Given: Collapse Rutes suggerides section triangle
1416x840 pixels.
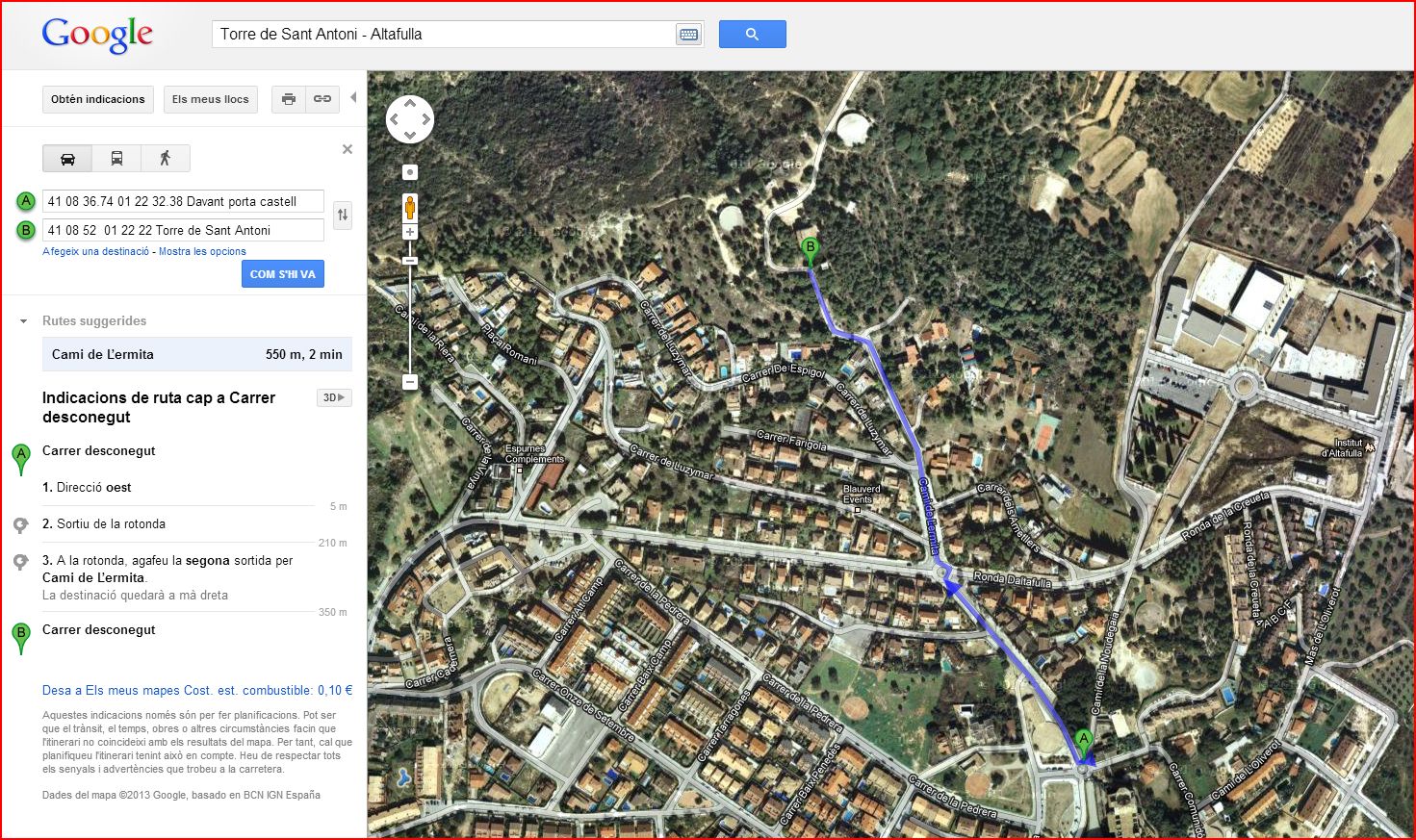Looking at the screenshot, I should click(x=24, y=321).
